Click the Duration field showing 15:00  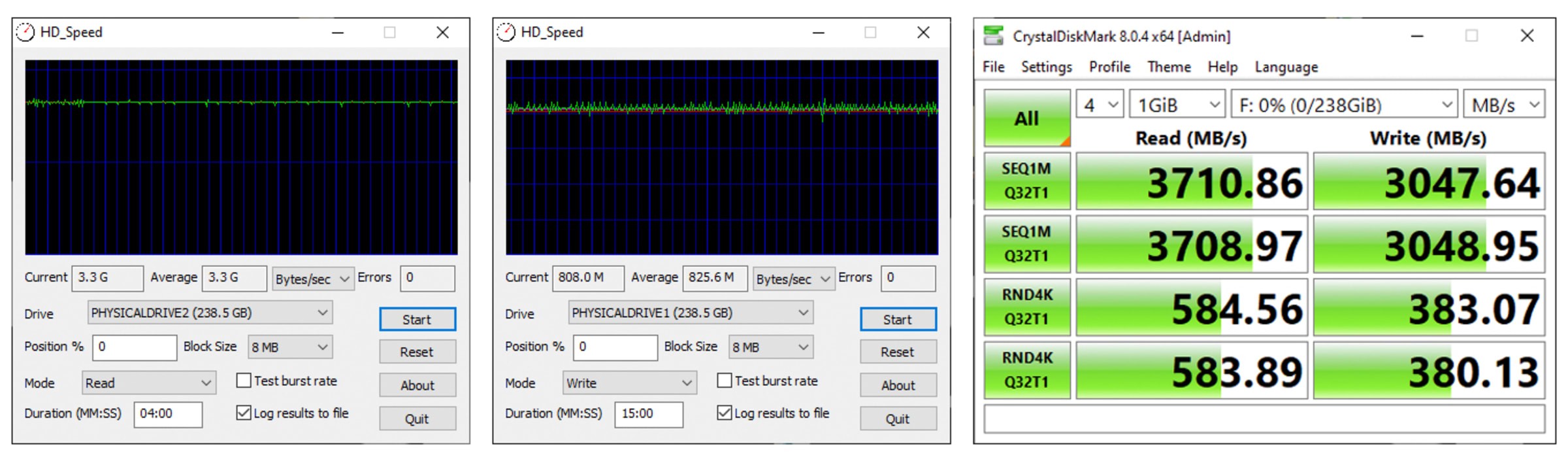648,414
